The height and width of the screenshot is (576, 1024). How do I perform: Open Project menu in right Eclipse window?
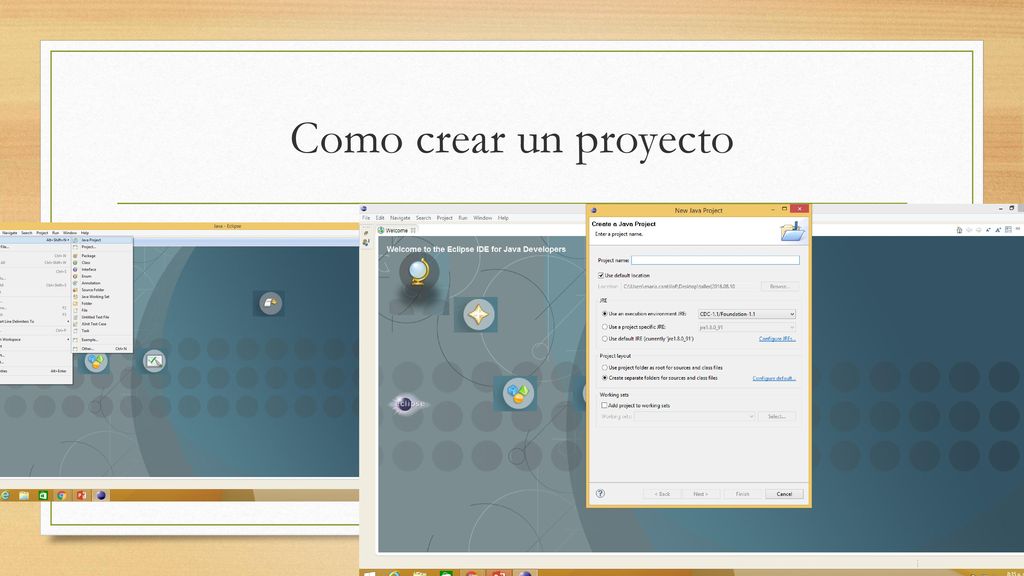click(x=445, y=218)
